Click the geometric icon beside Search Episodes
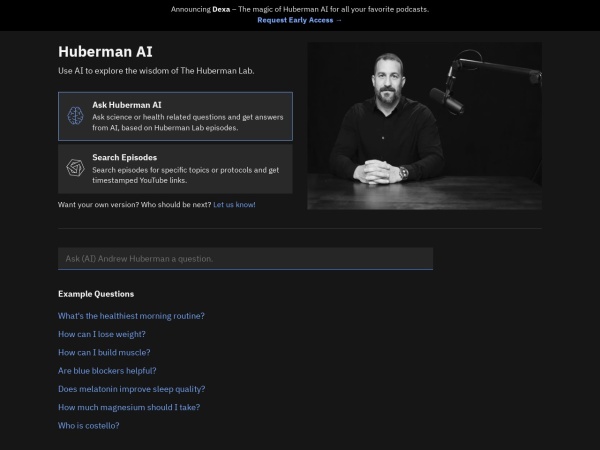This screenshot has height=450, width=600. [75, 168]
